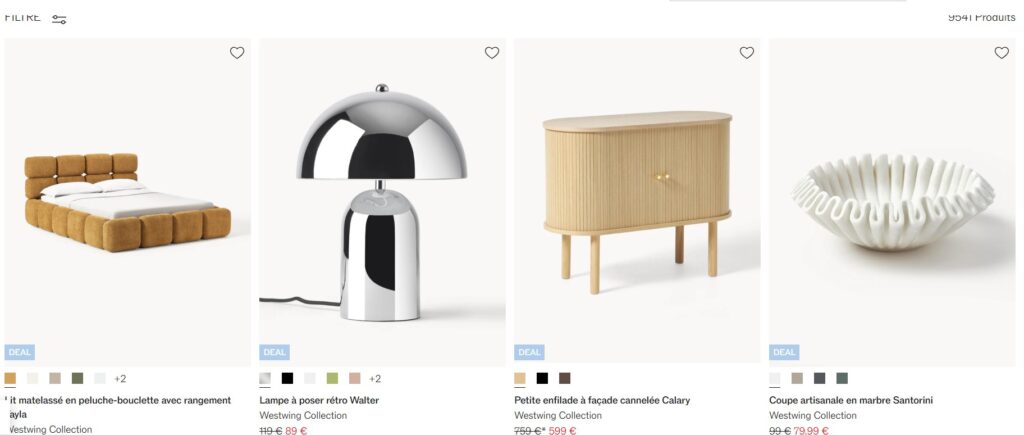Click DEAL badge on the bed image
This screenshot has height=435, width=1024.
pyautogui.click(x=20, y=353)
